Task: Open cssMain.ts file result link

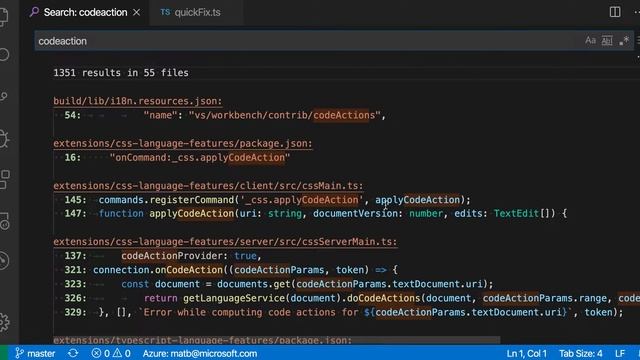Action: pyautogui.click(x=208, y=186)
